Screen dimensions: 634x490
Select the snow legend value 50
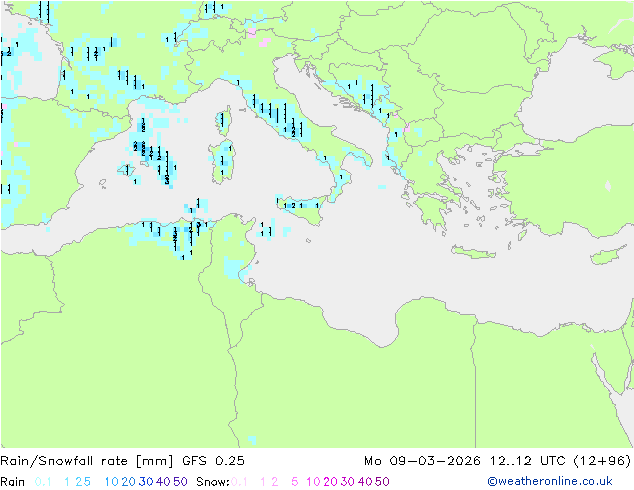[x=382, y=482]
